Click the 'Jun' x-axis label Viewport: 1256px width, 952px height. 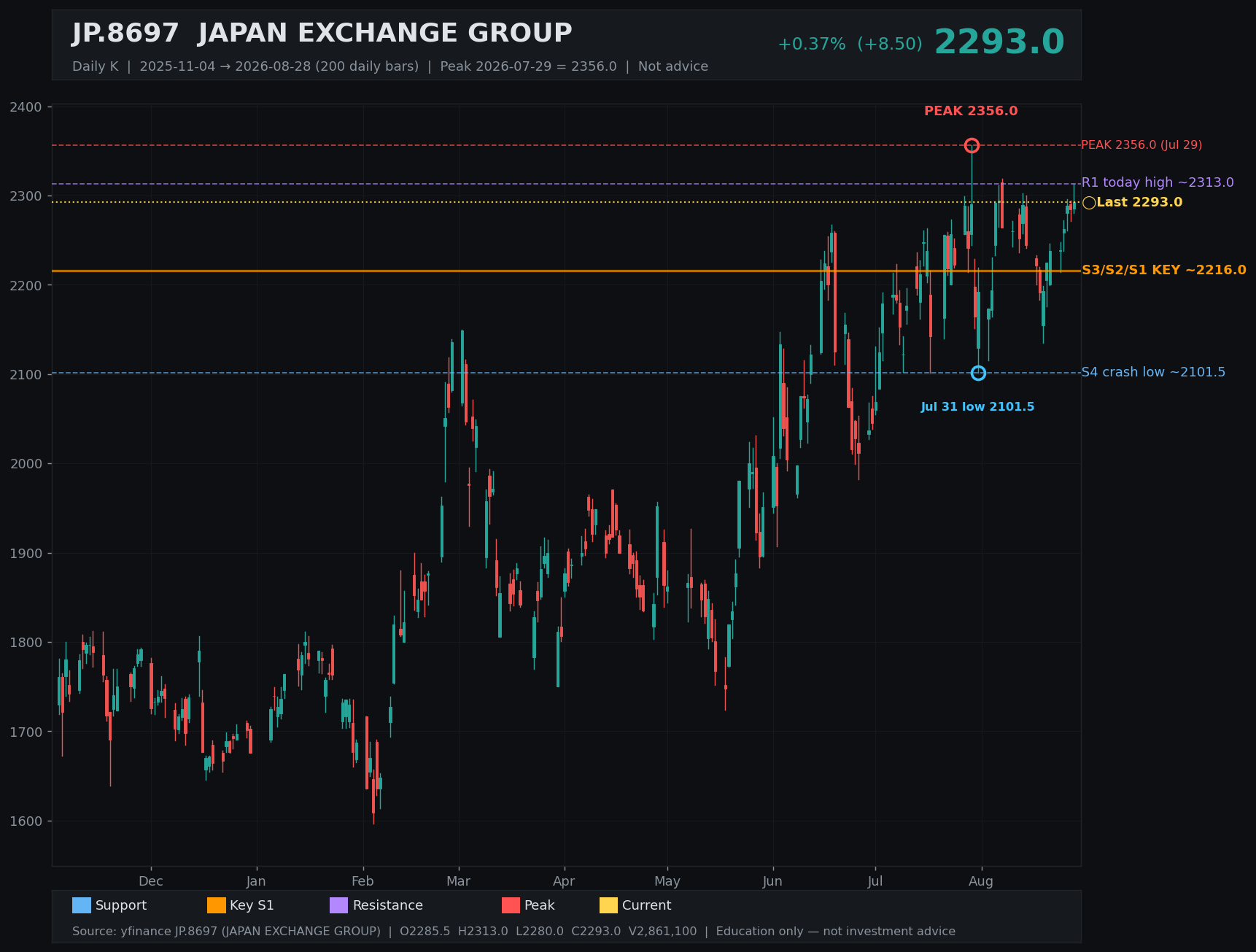point(772,881)
